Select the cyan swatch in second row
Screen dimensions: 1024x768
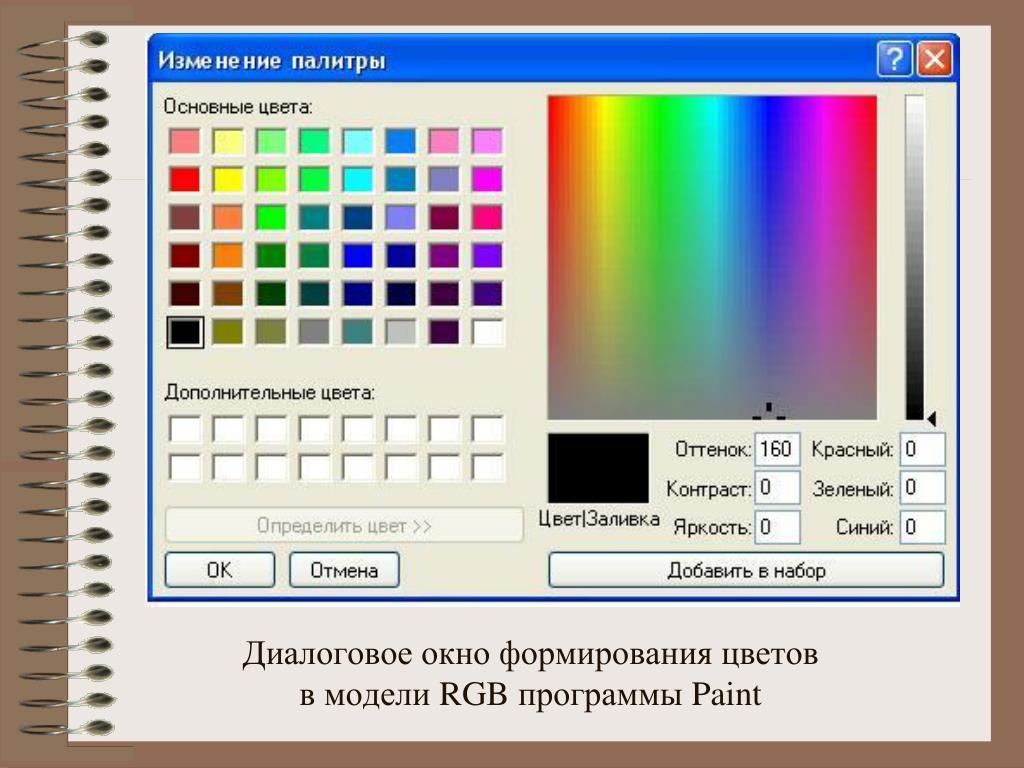pos(358,179)
